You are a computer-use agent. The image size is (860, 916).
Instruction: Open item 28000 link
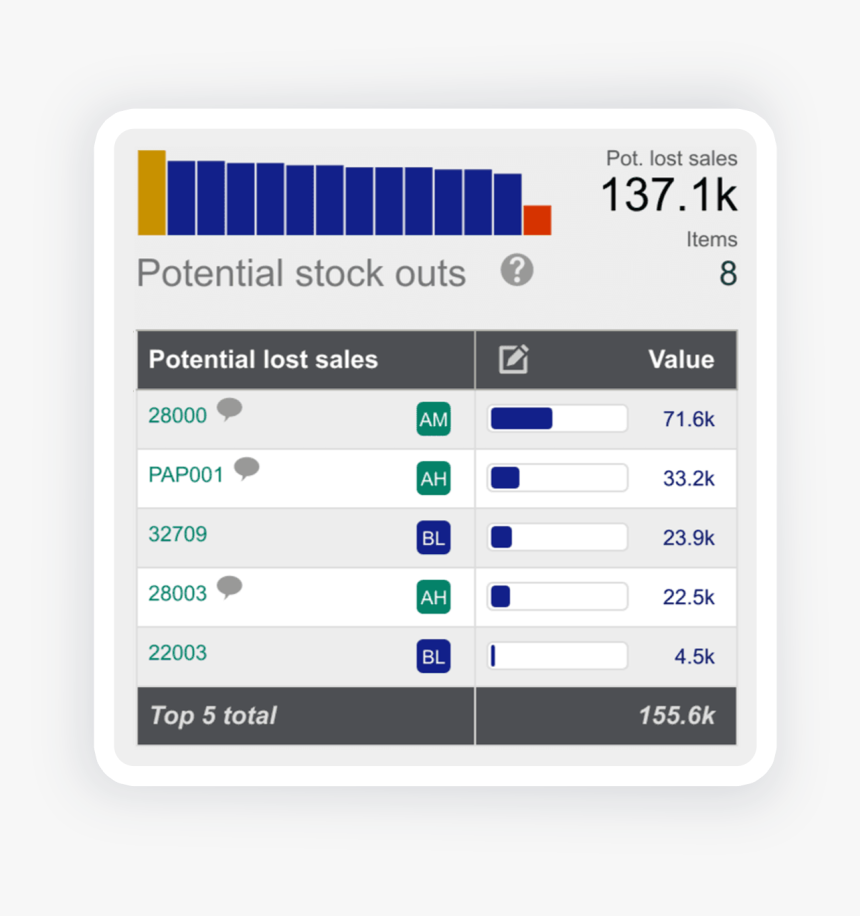pyautogui.click(x=177, y=416)
